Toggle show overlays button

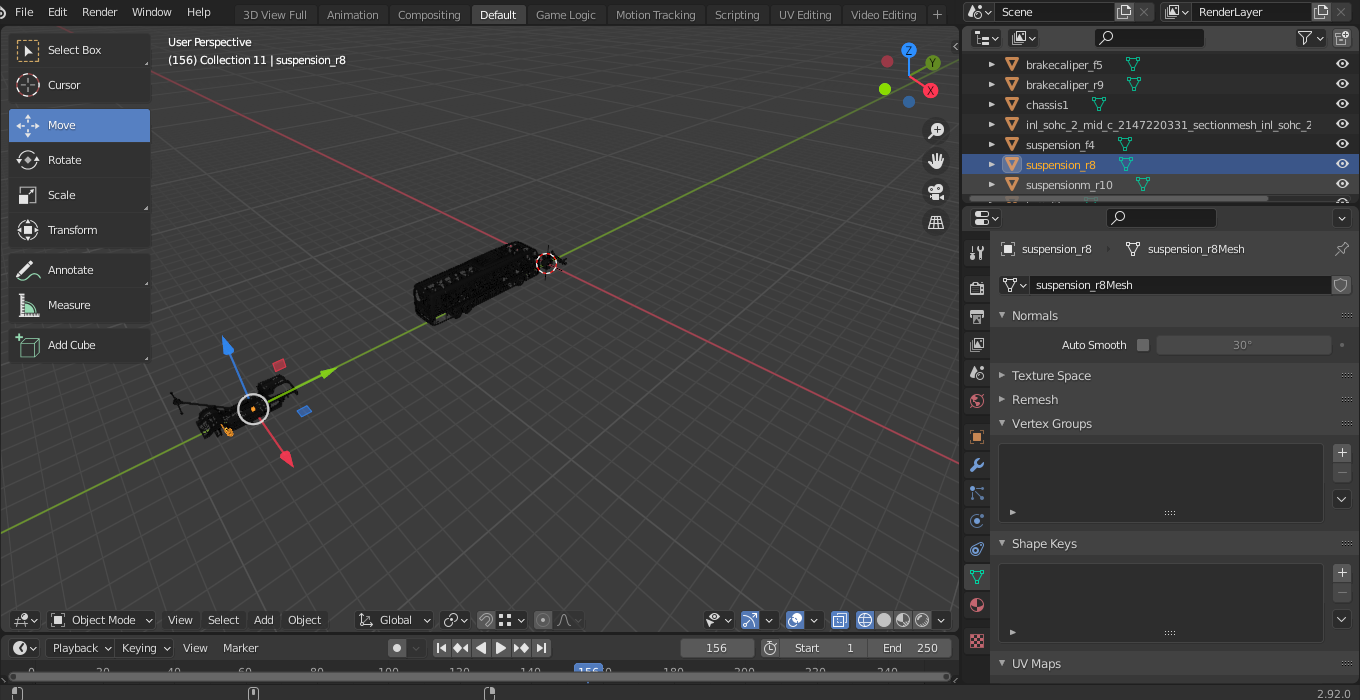[x=795, y=620]
